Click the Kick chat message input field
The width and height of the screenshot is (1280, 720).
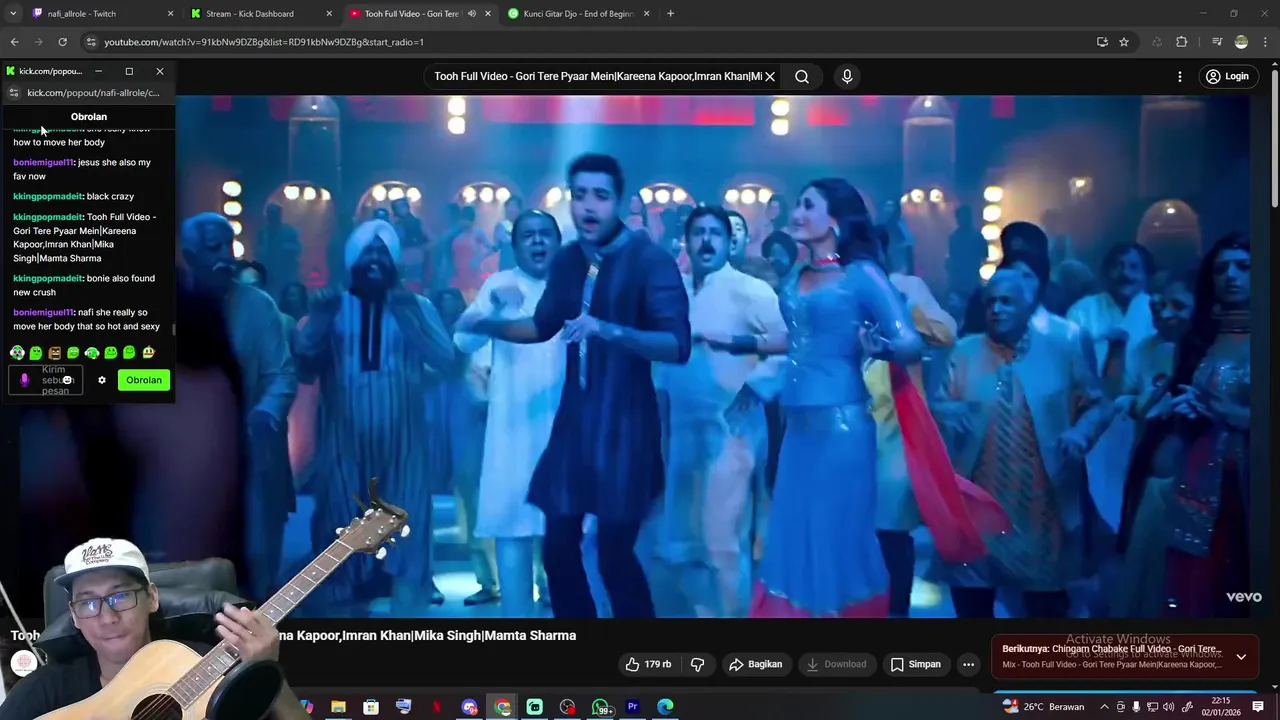(46, 380)
